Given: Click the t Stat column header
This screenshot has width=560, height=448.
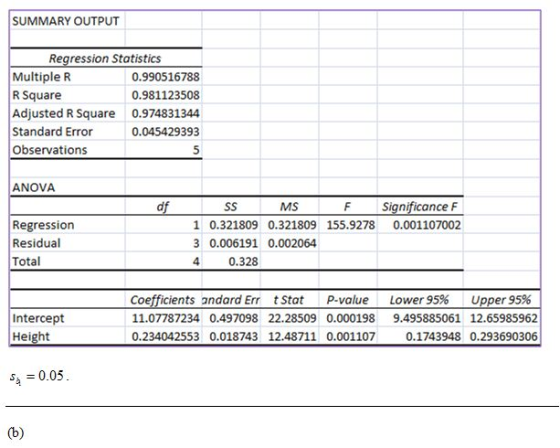Looking at the screenshot, I should 289,300.
